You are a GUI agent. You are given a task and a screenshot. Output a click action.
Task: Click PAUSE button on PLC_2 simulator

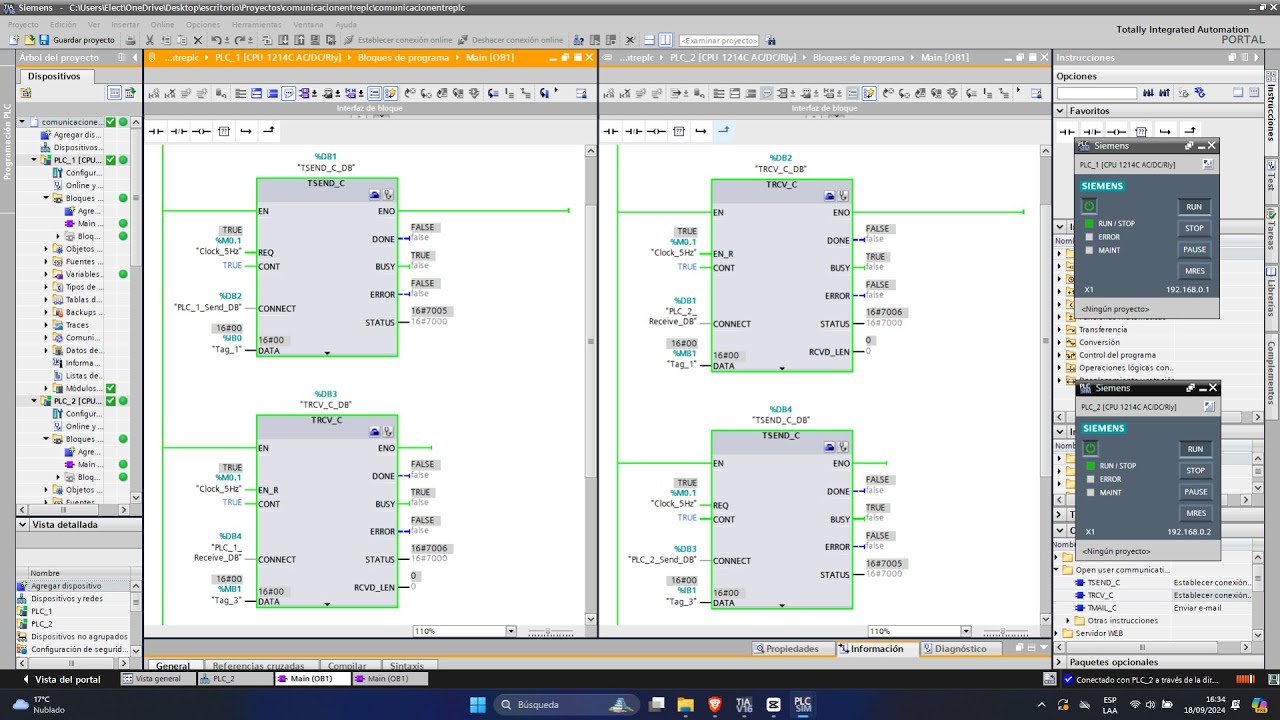(x=1195, y=492)
